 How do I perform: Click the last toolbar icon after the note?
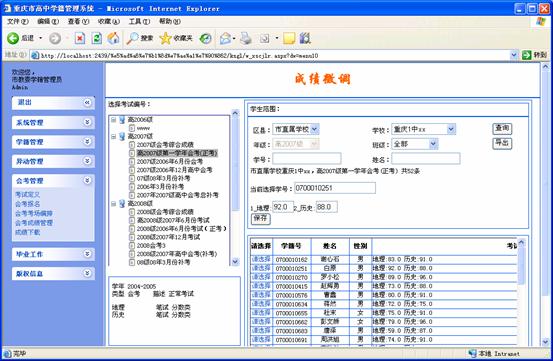305,38
